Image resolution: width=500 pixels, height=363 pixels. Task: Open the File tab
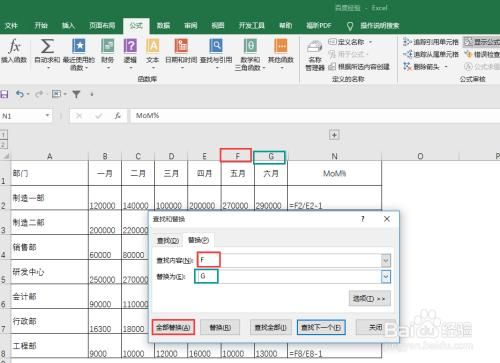(11, 26)
